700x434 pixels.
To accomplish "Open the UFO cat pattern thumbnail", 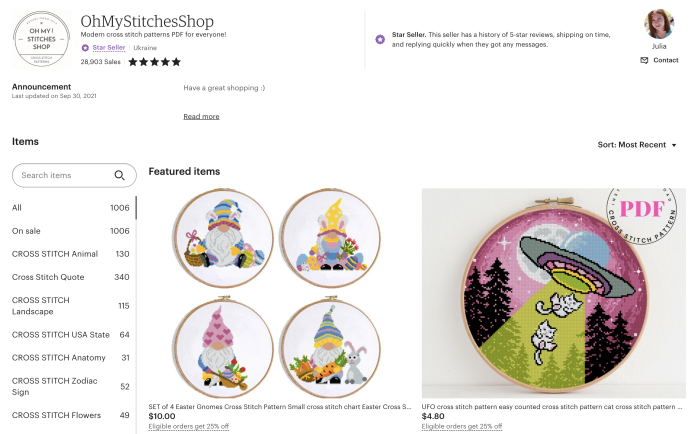I will tap(554, 293).
